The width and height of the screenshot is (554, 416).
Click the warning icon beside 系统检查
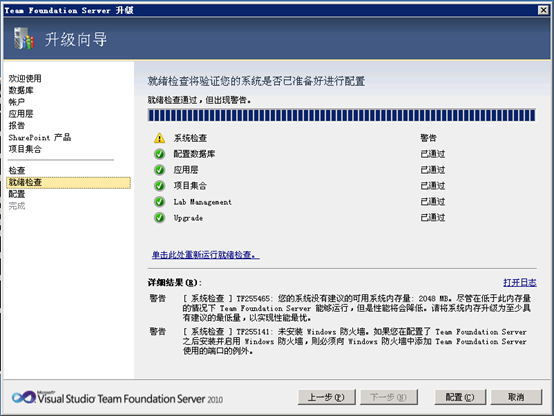coord(159,138)
